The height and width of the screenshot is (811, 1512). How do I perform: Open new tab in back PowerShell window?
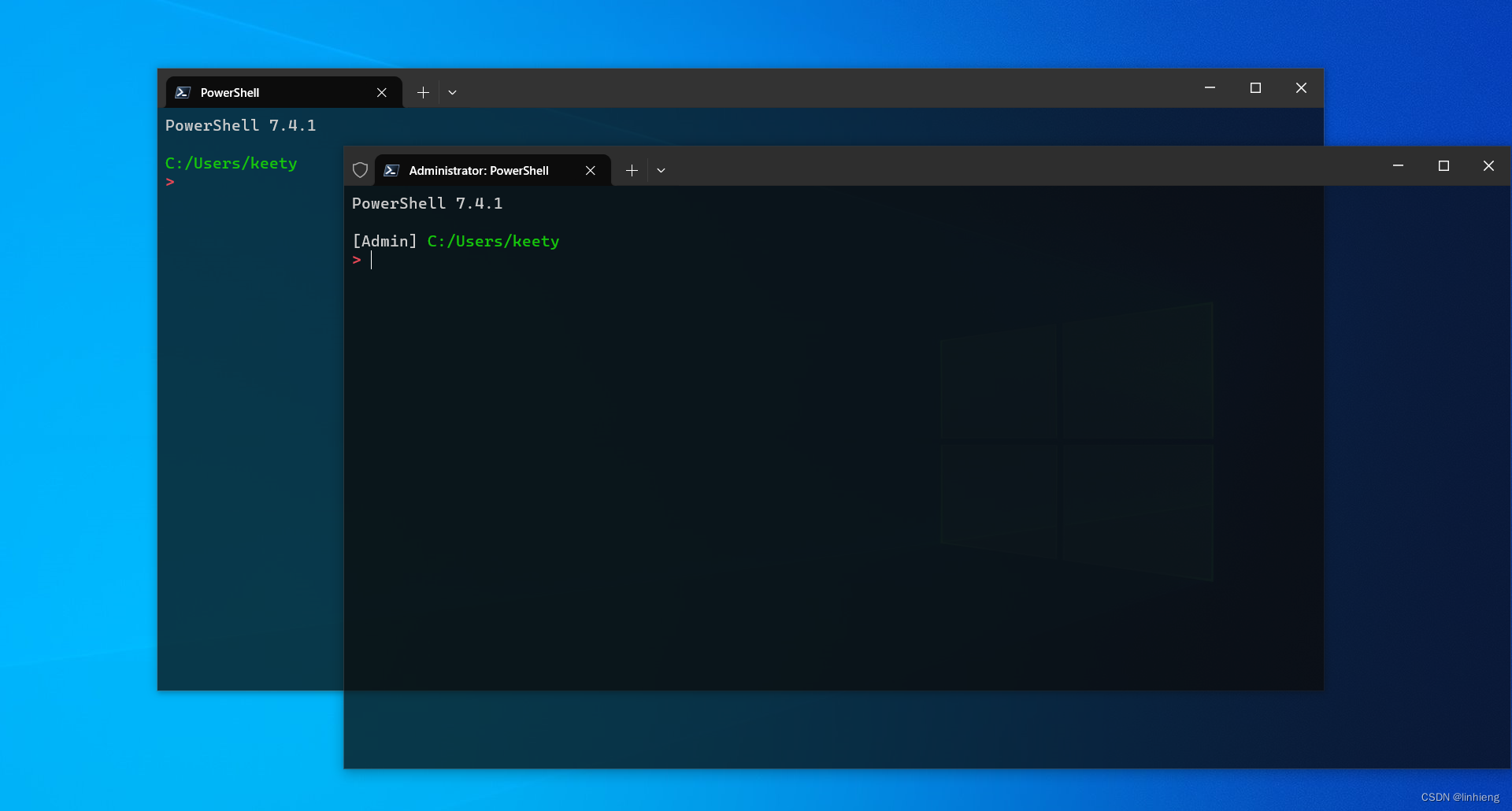(423, 93)
